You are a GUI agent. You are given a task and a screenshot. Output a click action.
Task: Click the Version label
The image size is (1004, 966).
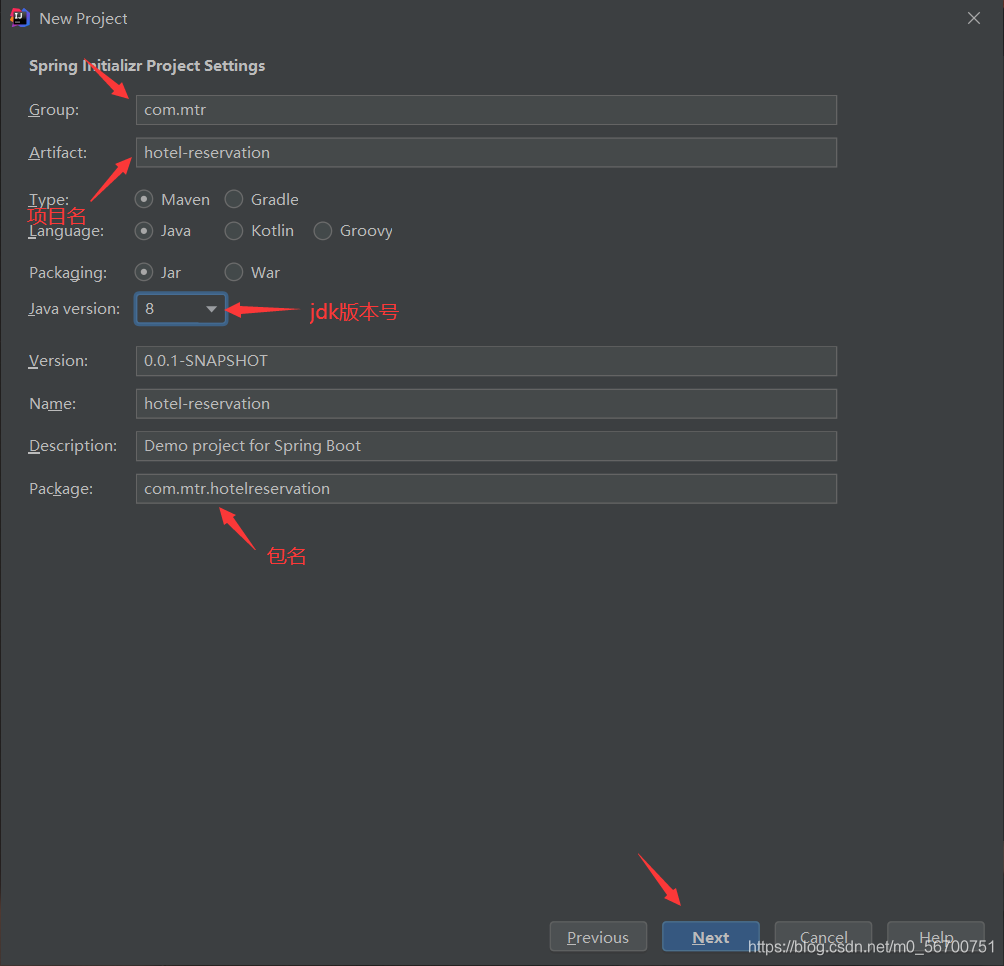(x=58, y=361)
